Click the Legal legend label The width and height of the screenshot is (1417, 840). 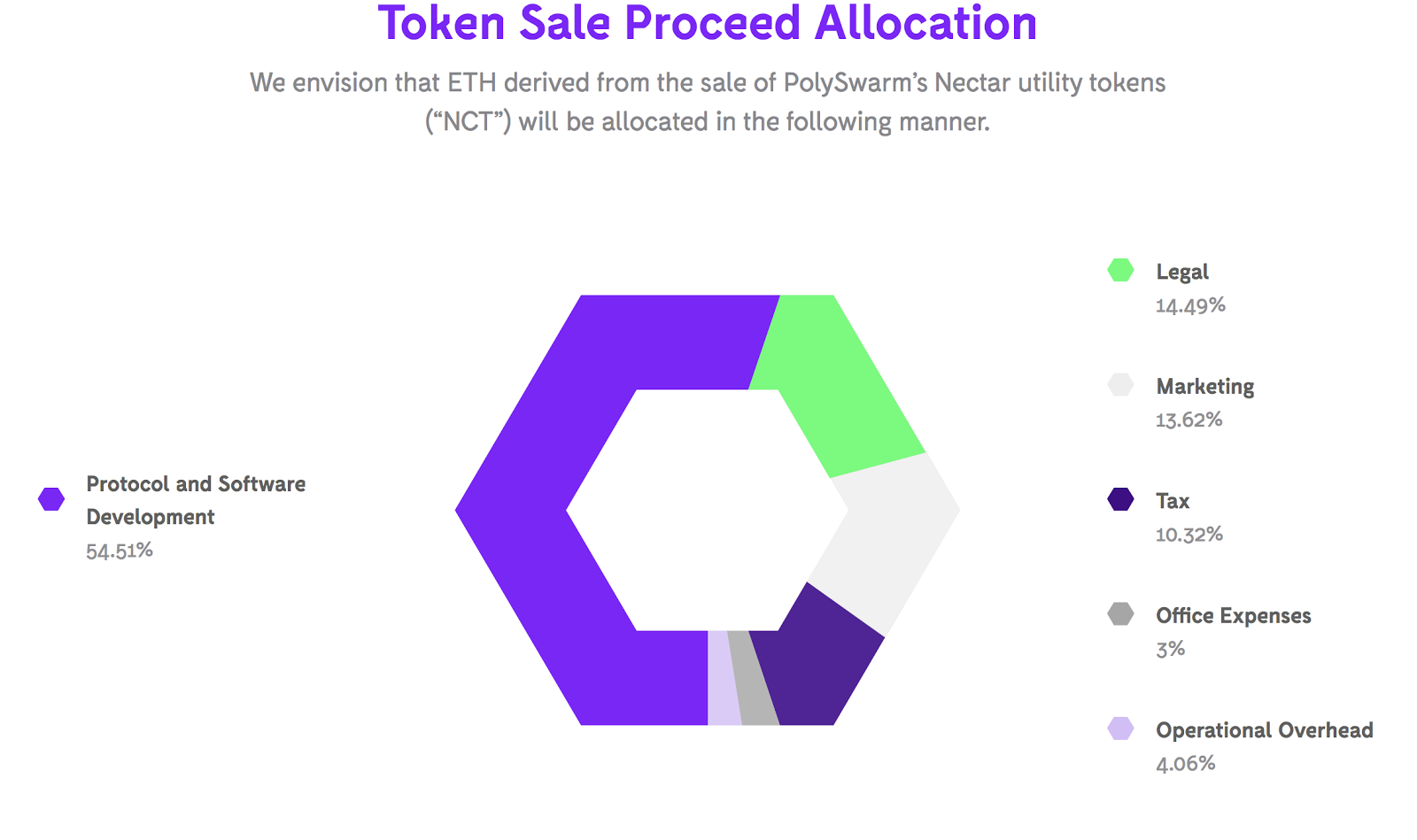click(x=1181, y=272)
